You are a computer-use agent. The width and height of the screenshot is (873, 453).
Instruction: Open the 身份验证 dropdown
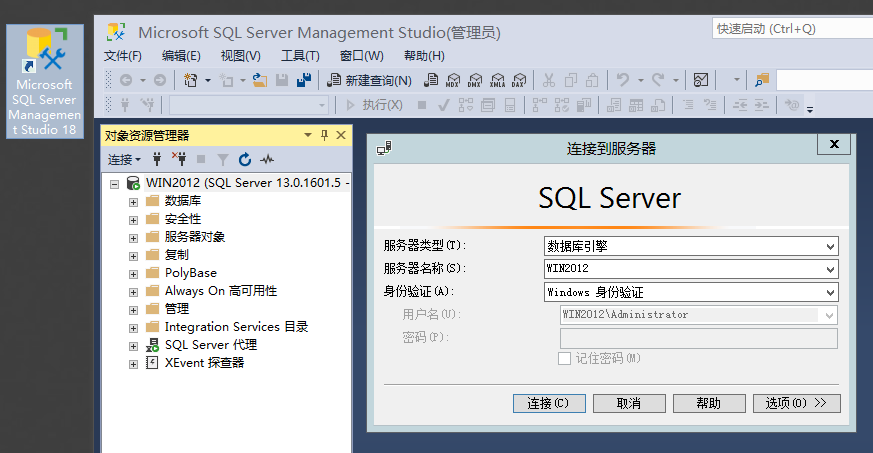click(x=830, y=292)
